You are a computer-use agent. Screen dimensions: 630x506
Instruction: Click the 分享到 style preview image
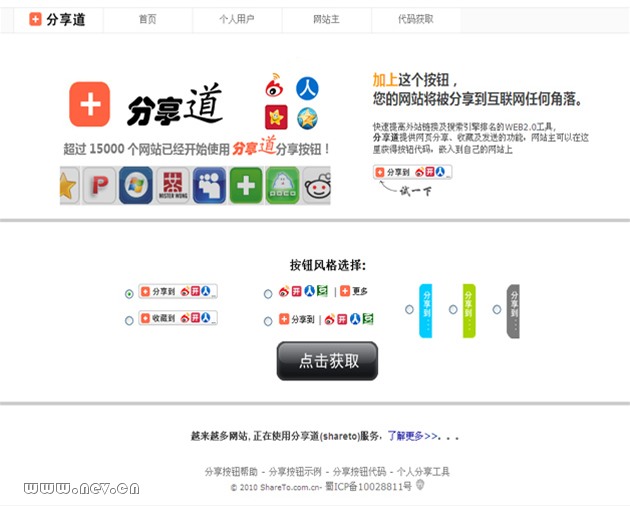click(178, 291)
